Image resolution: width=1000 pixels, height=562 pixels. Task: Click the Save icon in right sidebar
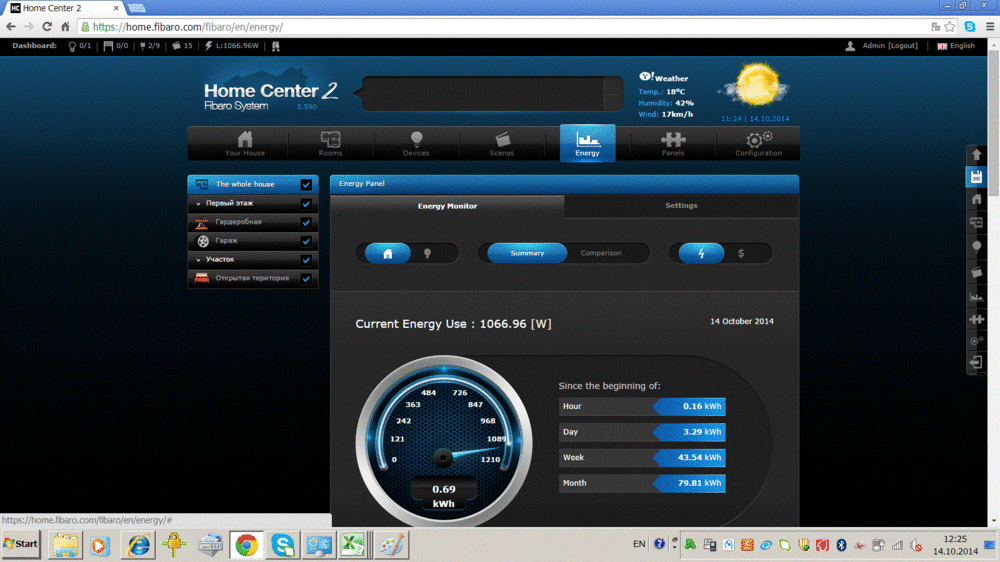pos(977,177)
